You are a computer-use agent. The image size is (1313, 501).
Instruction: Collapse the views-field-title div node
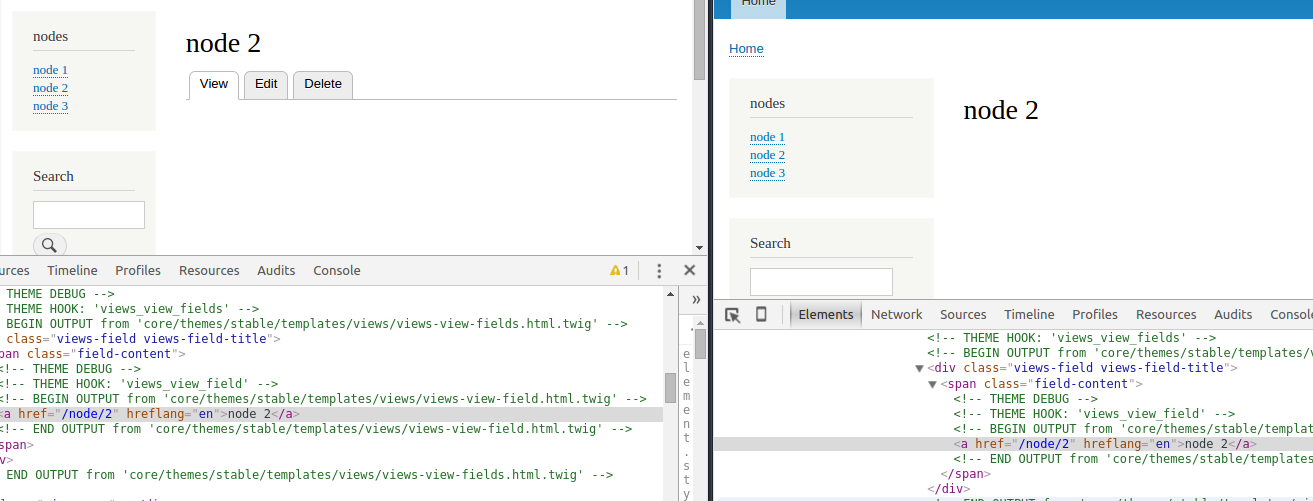[x=920, y=368]
